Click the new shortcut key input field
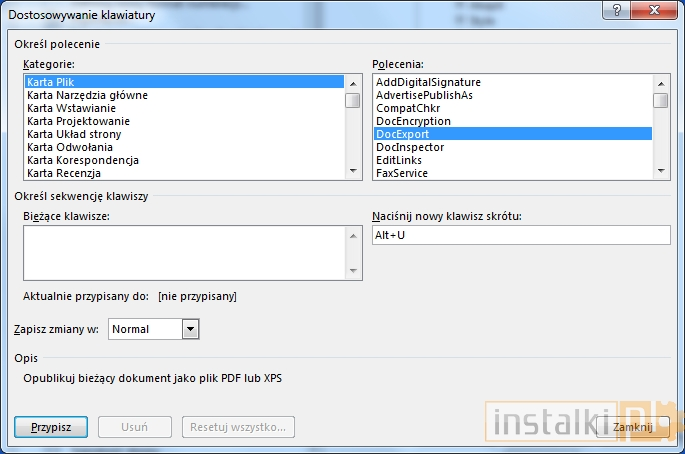 (520, 235)
